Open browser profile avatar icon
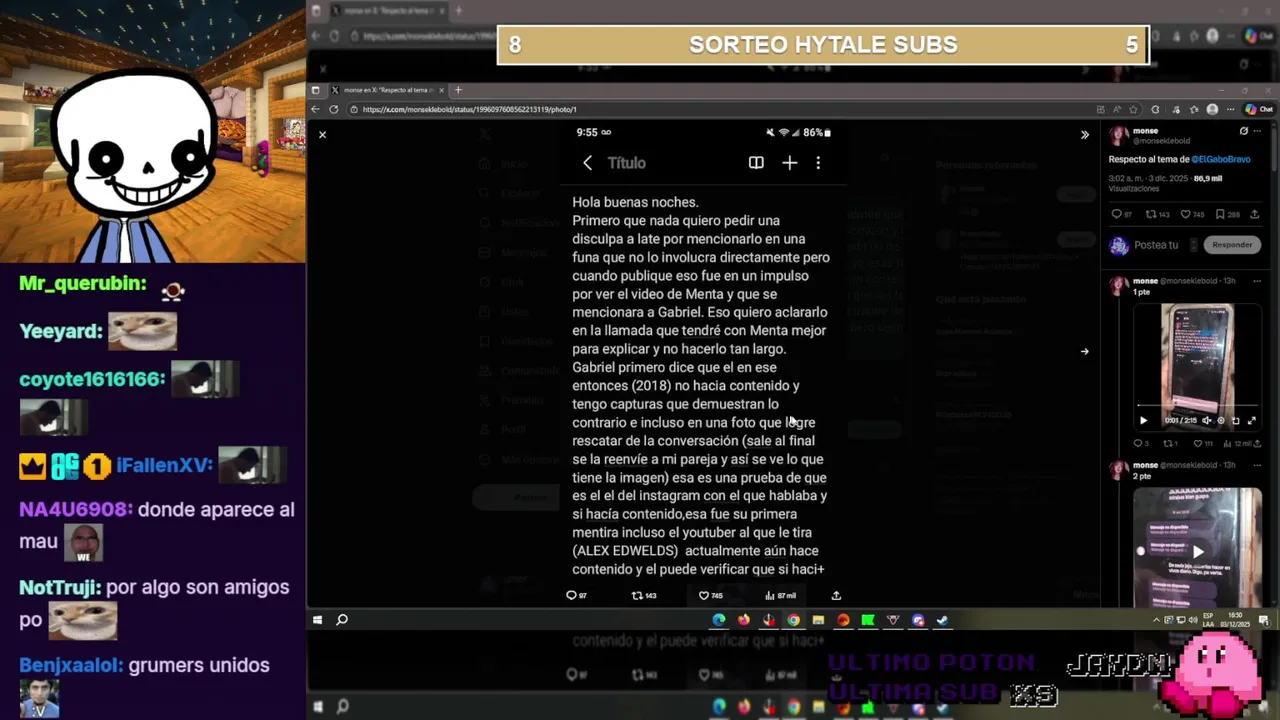Image resolution: width=1280 pixels, height=720 pixels. pos(1212,109)
